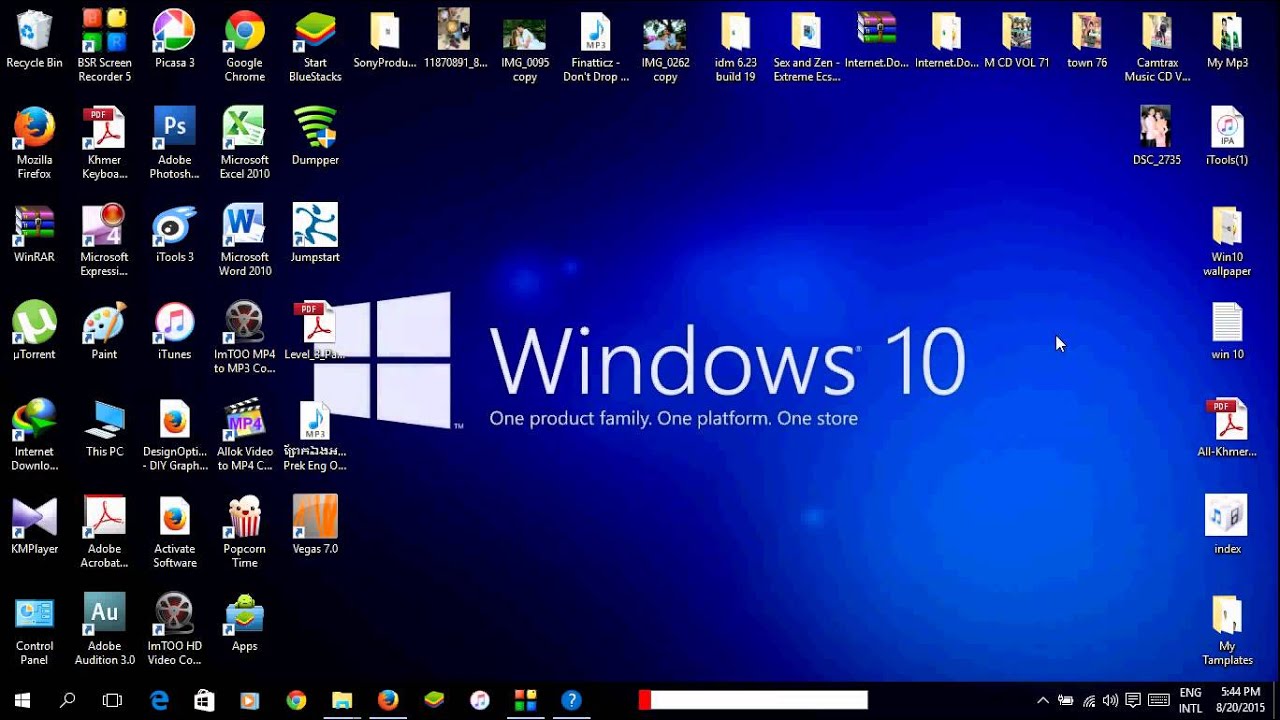Select the This PC desktop icon
Screen dimensions: 1280x720
(104, 429)
